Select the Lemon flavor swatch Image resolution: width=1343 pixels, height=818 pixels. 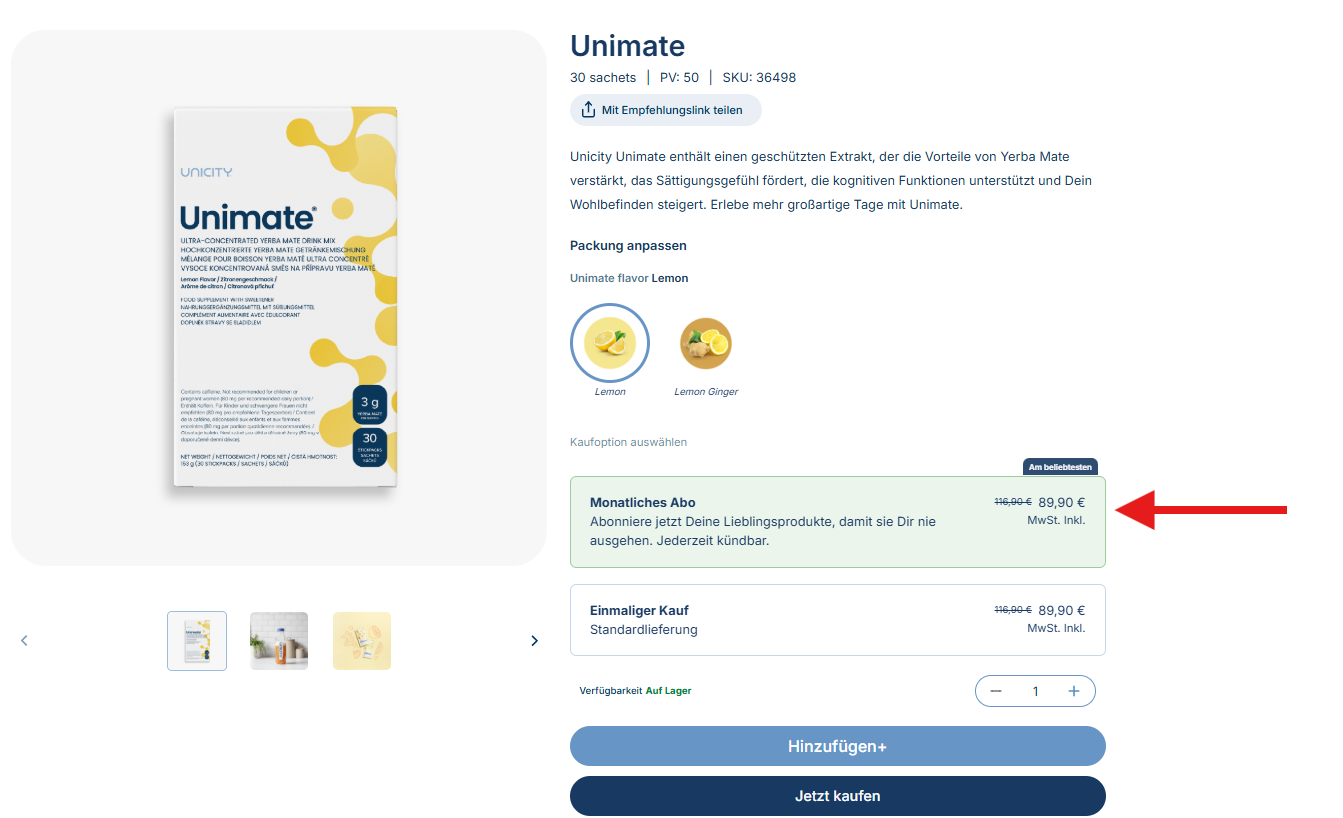[610, 343]
